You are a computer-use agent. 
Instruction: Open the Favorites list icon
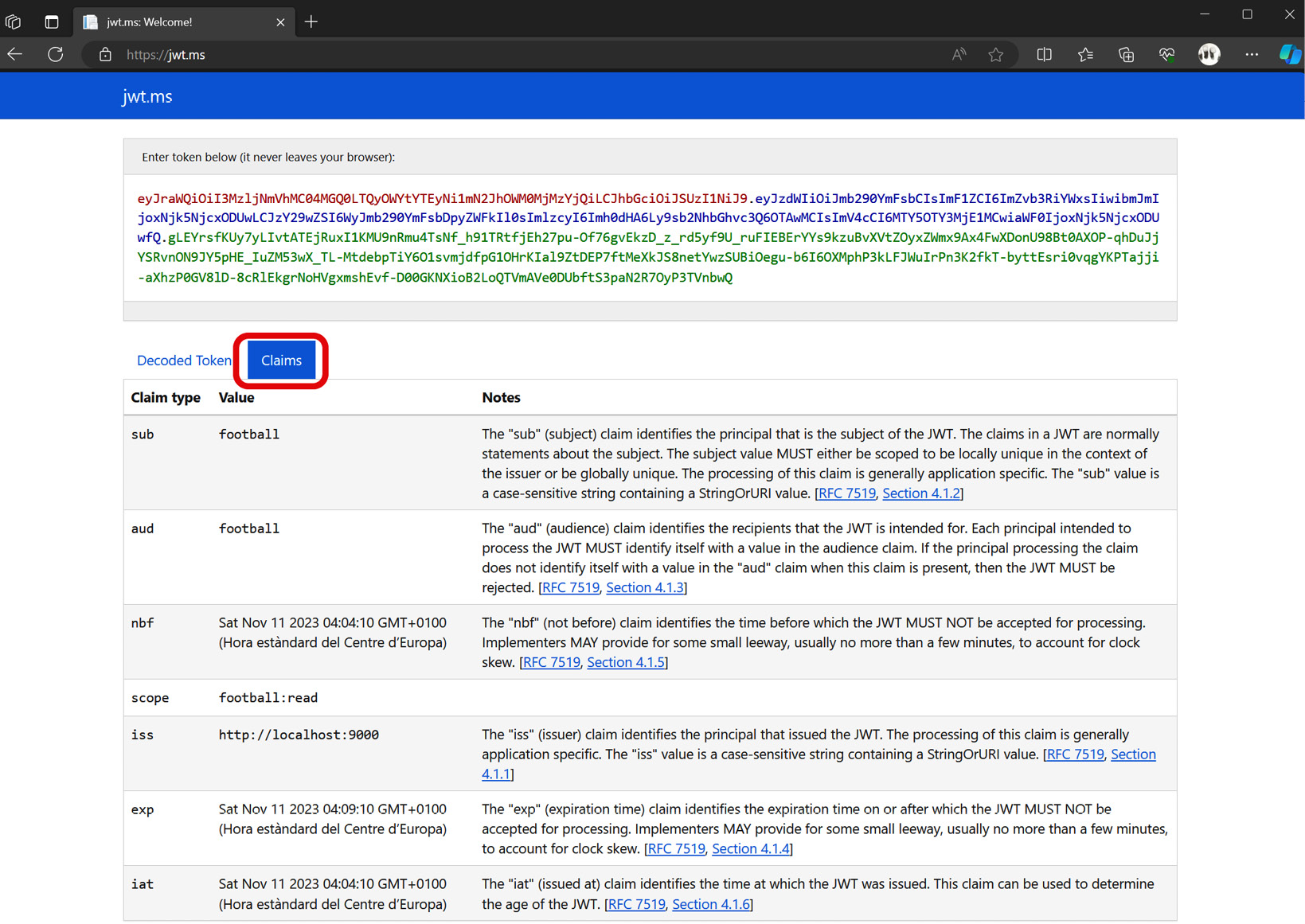pyautogui.click(x=1085, y=54)
